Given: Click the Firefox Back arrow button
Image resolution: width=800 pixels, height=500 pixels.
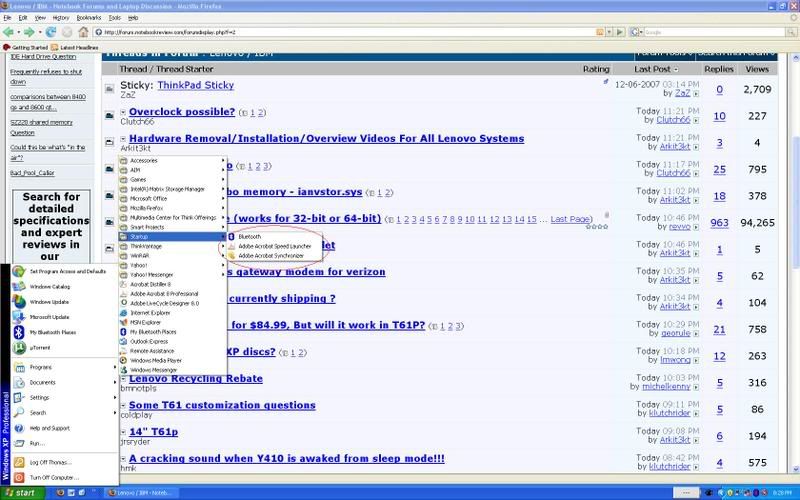Looking at the screenshot, I should pyautogui.click(x=8, y=32).
